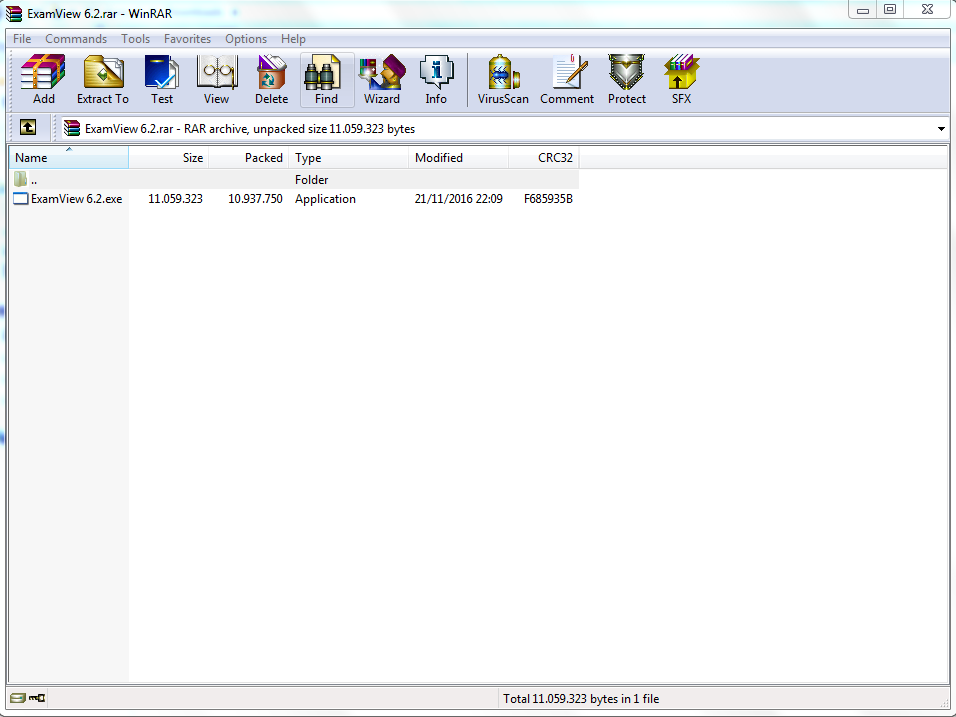Click the Application type cell
Viewport: 956px width, 717px height.
[x=325, y=199]
